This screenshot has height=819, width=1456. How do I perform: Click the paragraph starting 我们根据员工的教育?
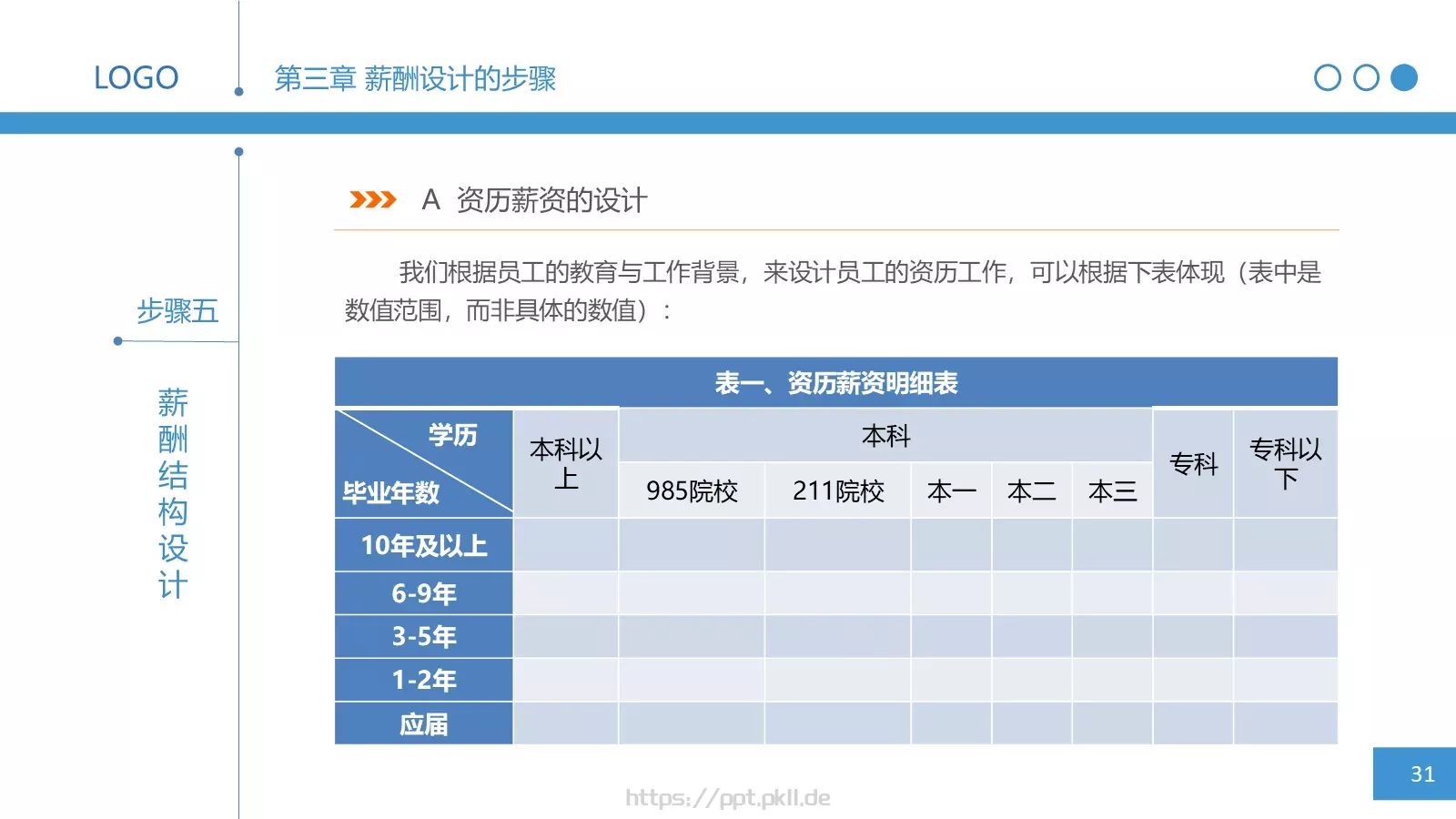(834, 291)
